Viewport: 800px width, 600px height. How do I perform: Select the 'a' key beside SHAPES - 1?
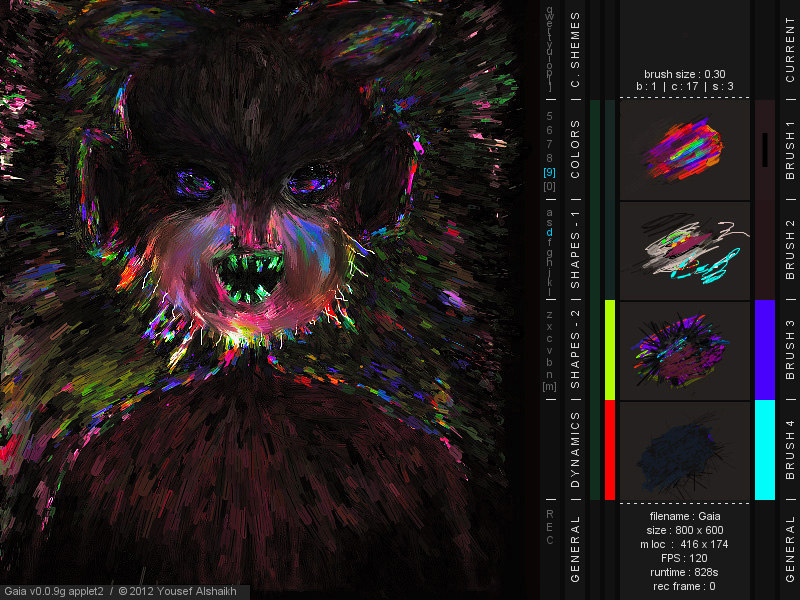click(549, 212)
